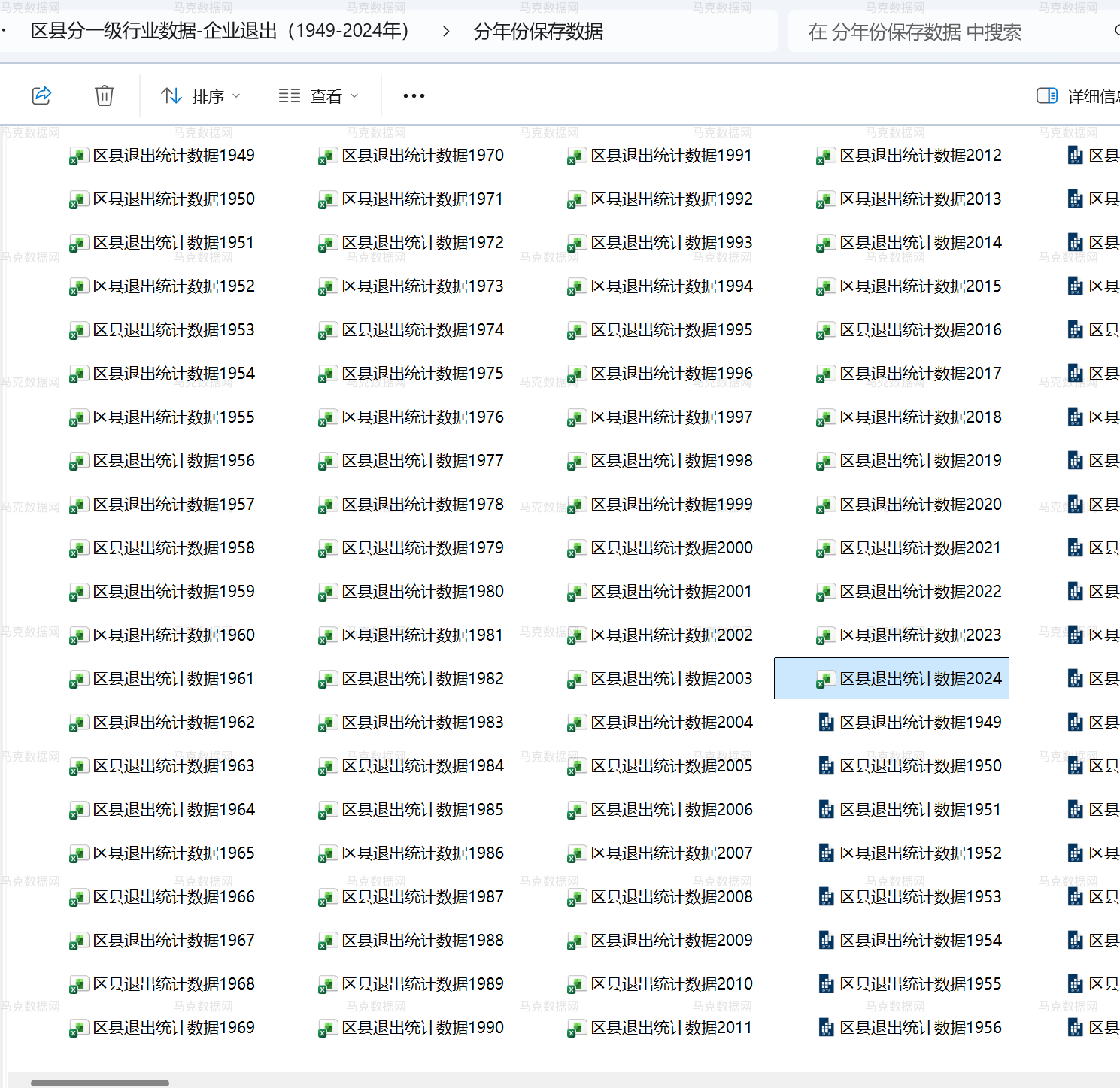This screenshot has height=1088, width=1120.
Task: Click the Share icon in toolbar
Action: [41, 95]
